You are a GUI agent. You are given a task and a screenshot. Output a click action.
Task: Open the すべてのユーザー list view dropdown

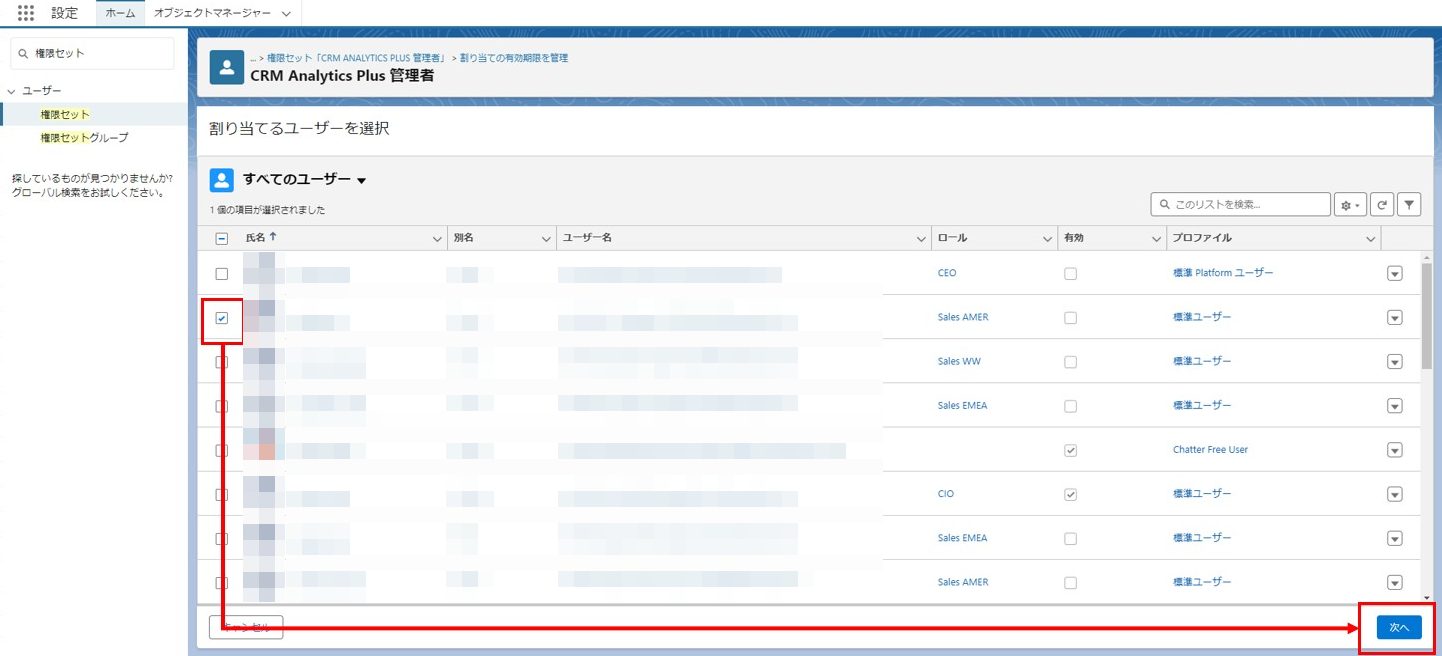(x=361, y=181)
